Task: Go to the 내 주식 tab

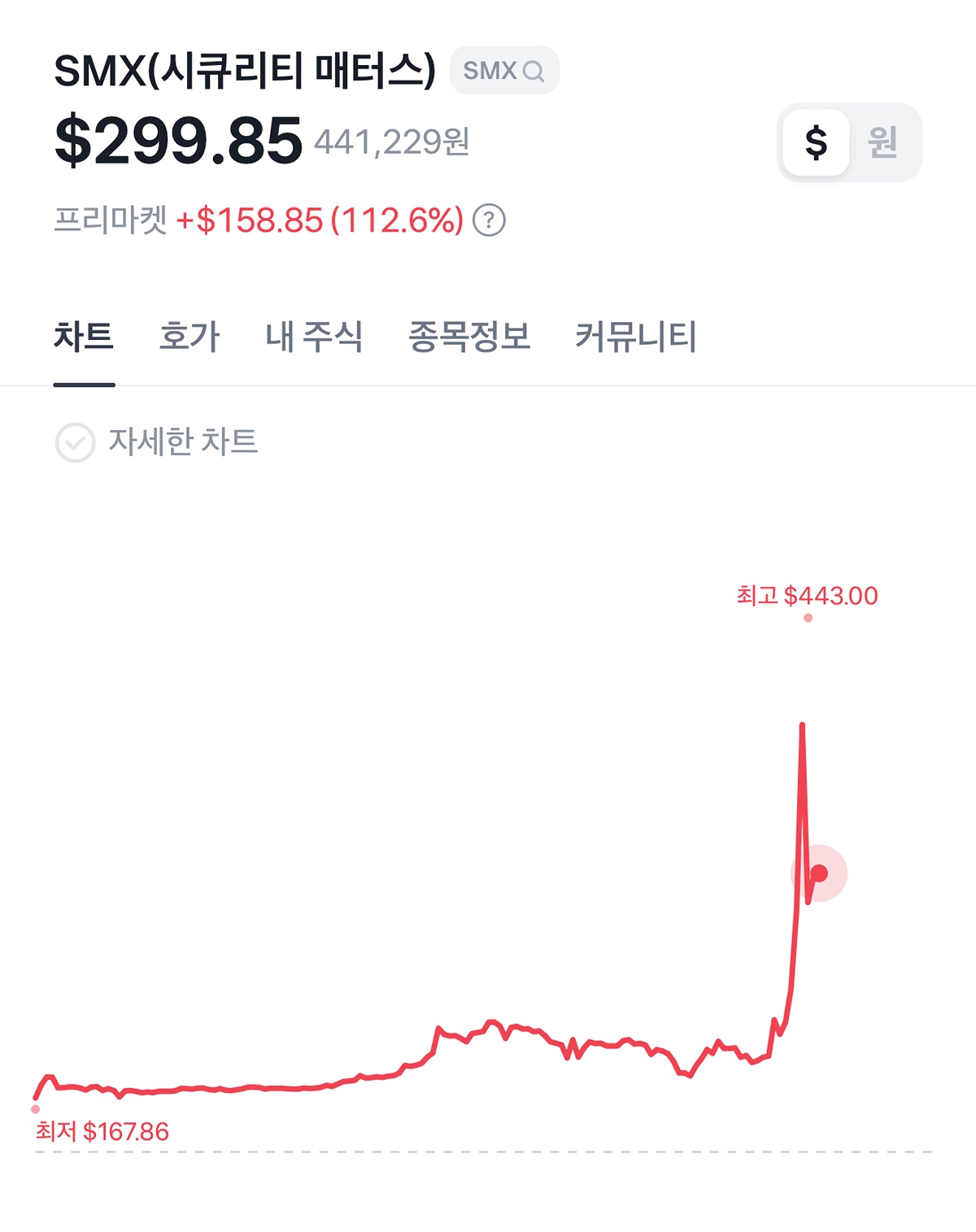Action: point(314,337)
